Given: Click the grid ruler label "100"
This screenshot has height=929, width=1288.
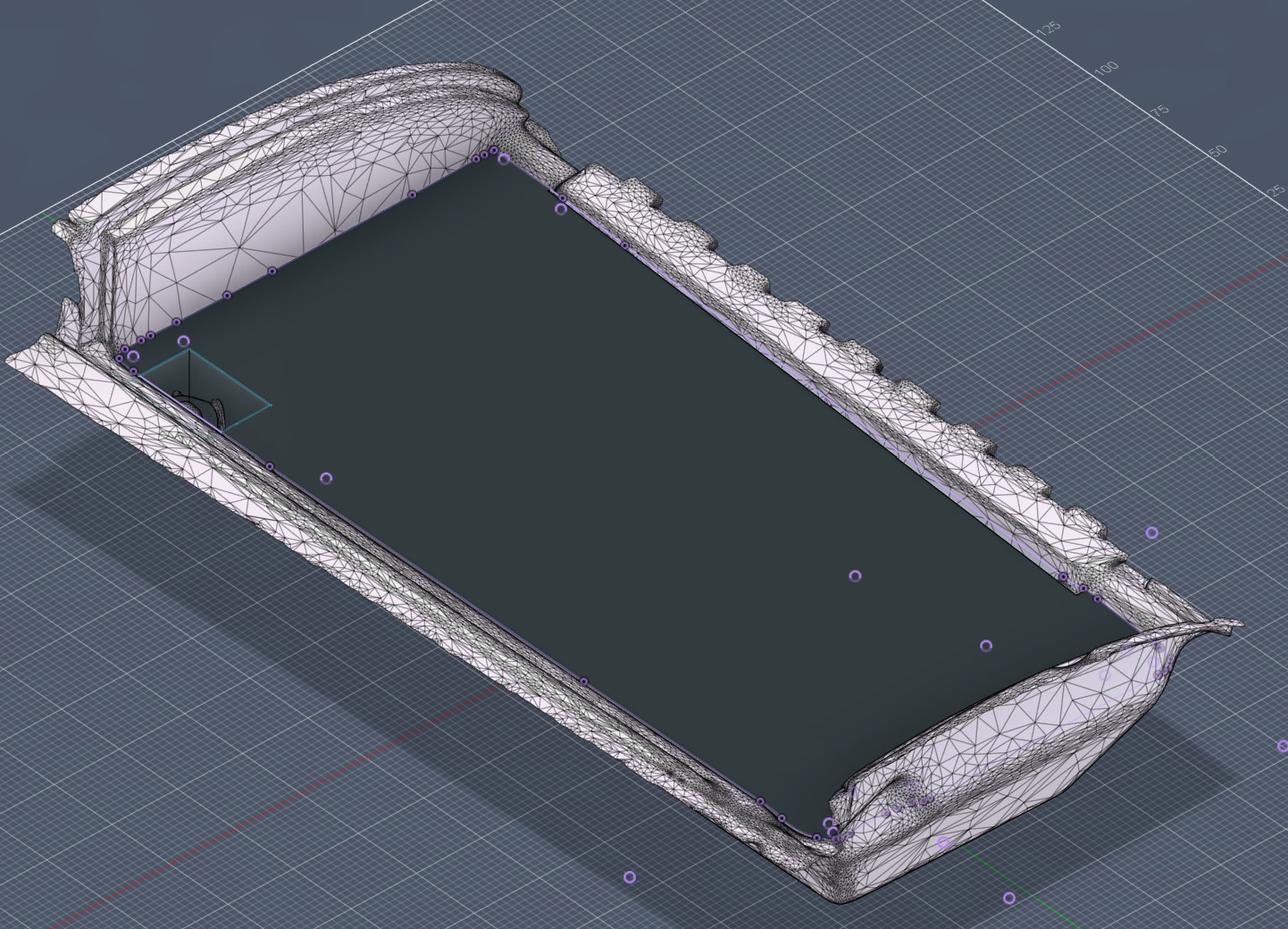Looking at the screenshot, I should 1106,69.
